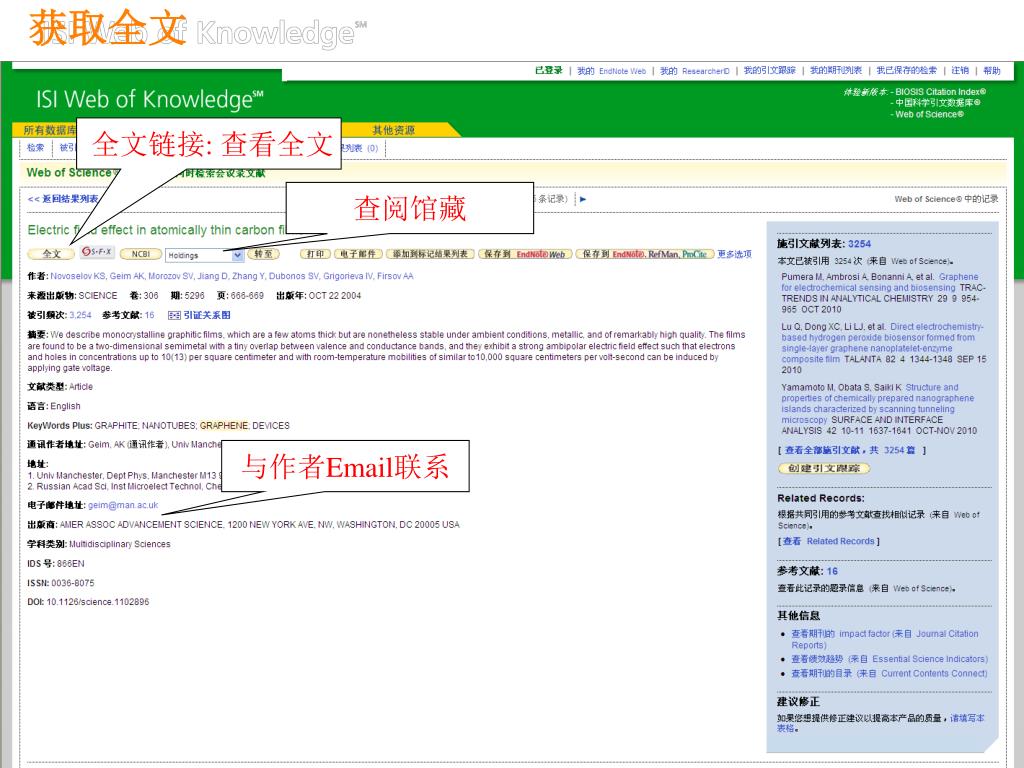Image resolution: width=1024 pixels, height=768 pixels.
Task: Click 创建引文跟踪 button
Action: pyautogui.click(x=824, y=468)
